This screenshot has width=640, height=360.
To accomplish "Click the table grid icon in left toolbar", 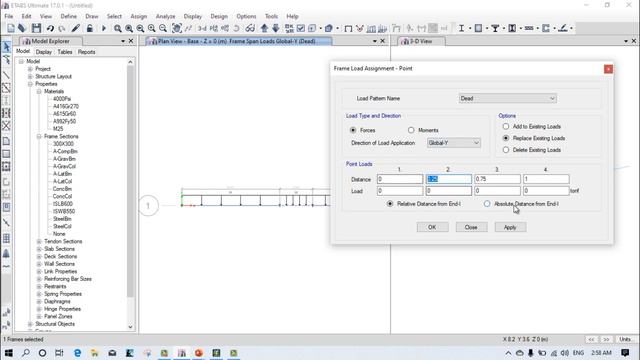I will tap(6, 238).
